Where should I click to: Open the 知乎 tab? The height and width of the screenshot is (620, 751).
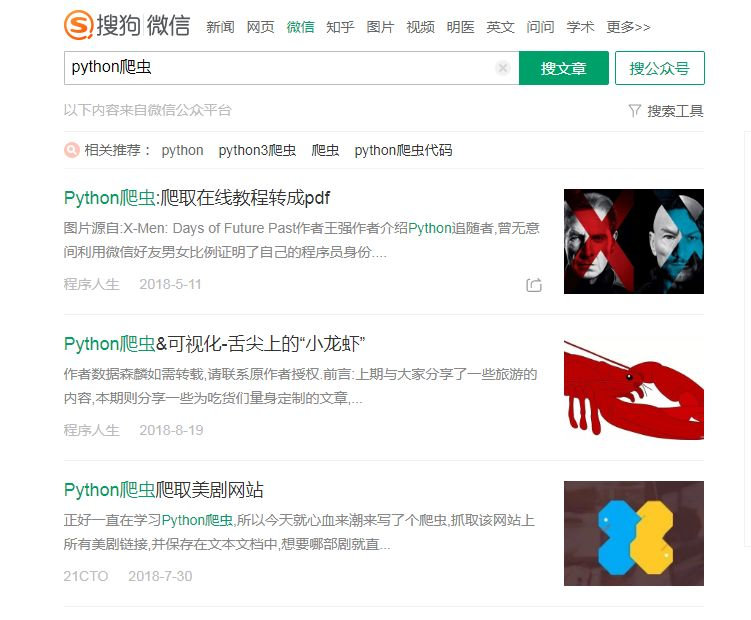pyautogui.click(x=340, y=27)
